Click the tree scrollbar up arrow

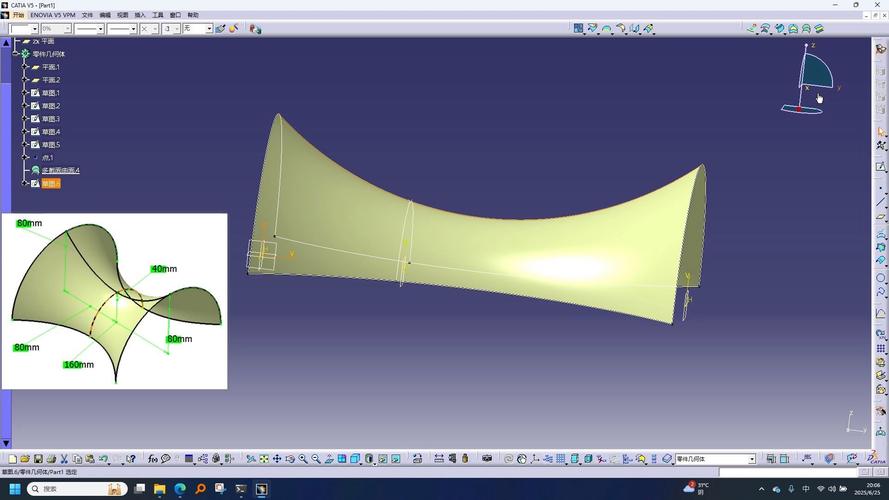6,43
